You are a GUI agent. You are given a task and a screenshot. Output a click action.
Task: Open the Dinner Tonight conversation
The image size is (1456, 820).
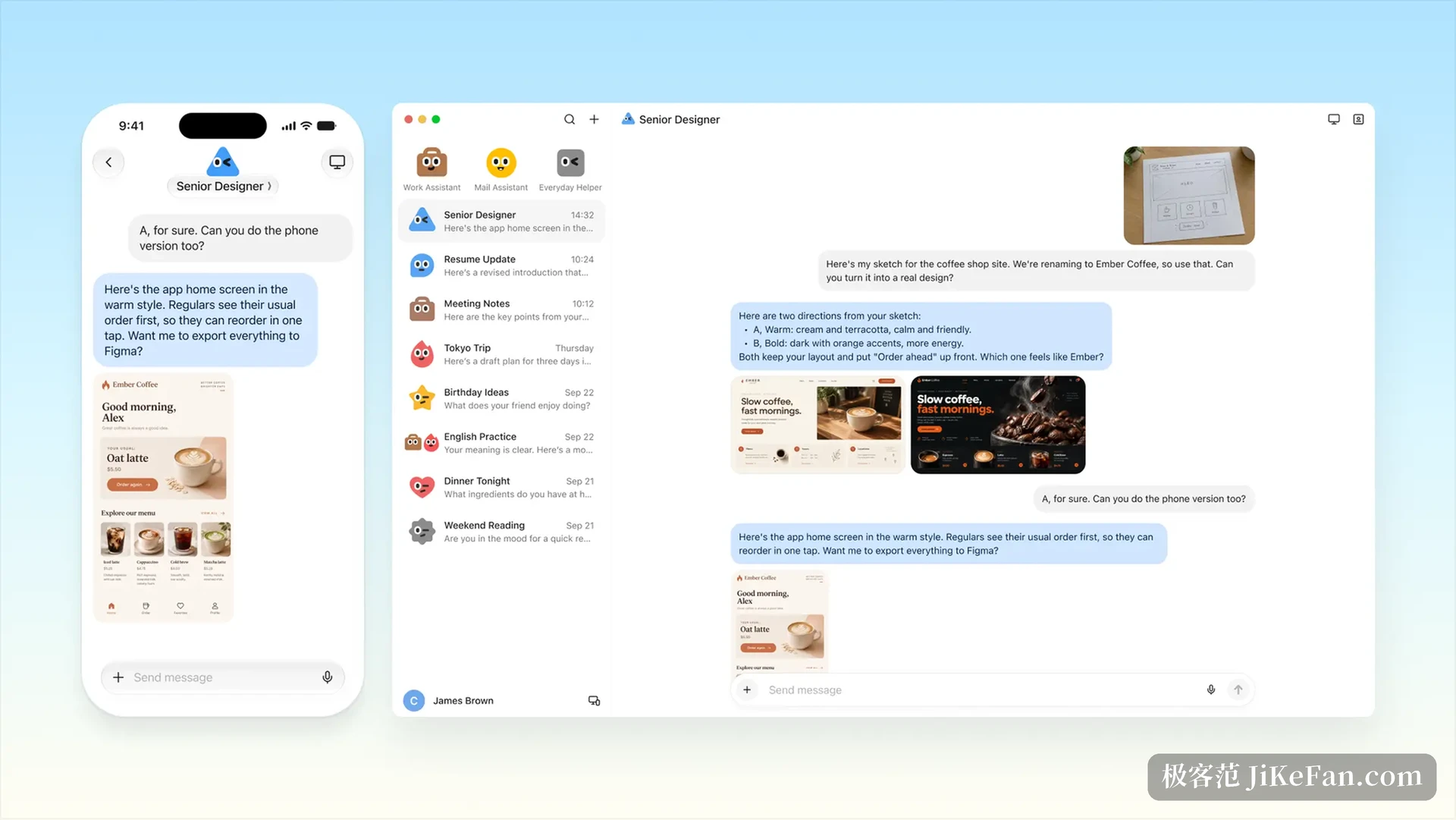(x=501, y=487)
